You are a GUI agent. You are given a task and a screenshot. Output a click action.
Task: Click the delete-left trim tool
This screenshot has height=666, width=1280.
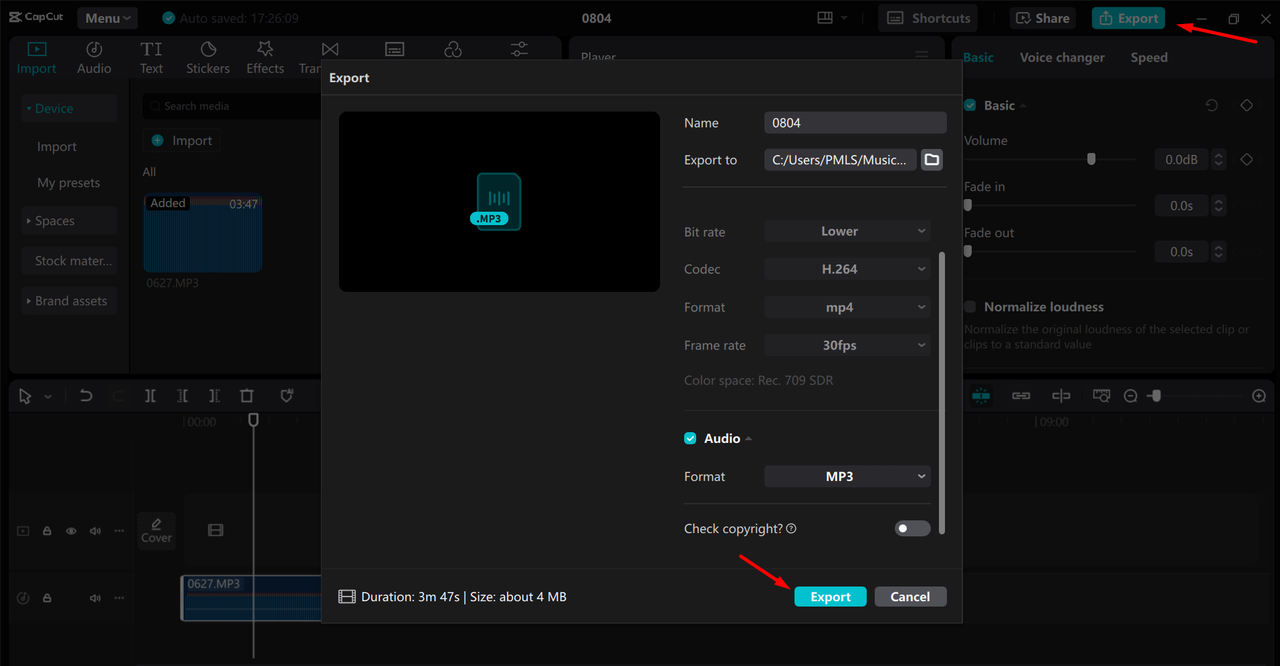click(x=182, y=396)
